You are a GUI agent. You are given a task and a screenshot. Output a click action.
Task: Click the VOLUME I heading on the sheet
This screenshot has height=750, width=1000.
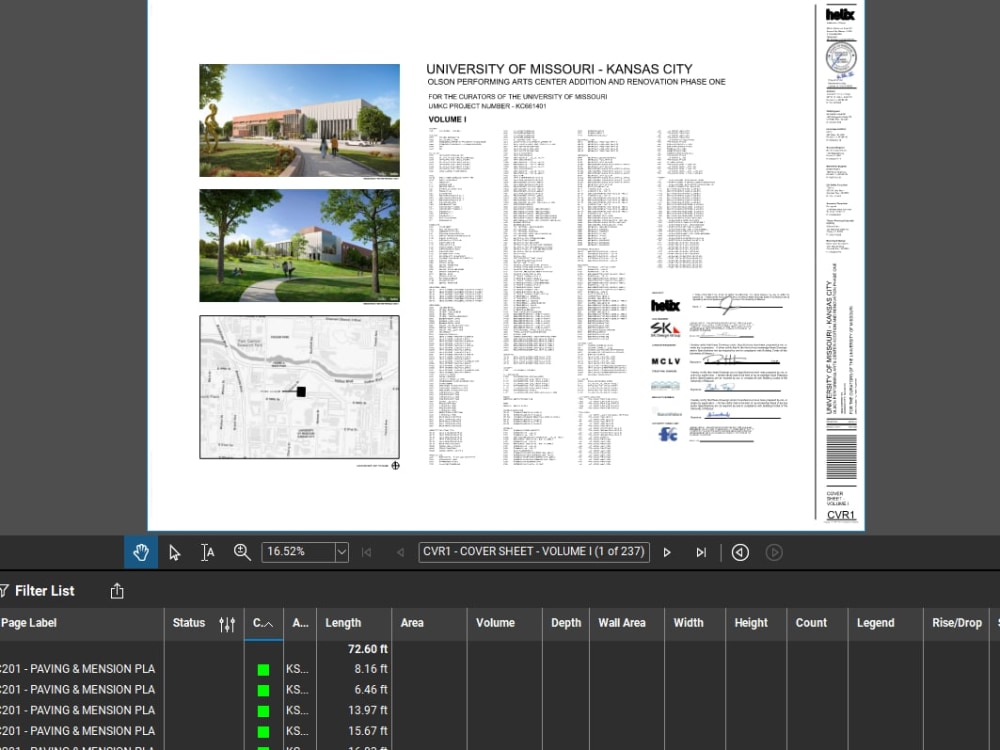coord(447,119)
